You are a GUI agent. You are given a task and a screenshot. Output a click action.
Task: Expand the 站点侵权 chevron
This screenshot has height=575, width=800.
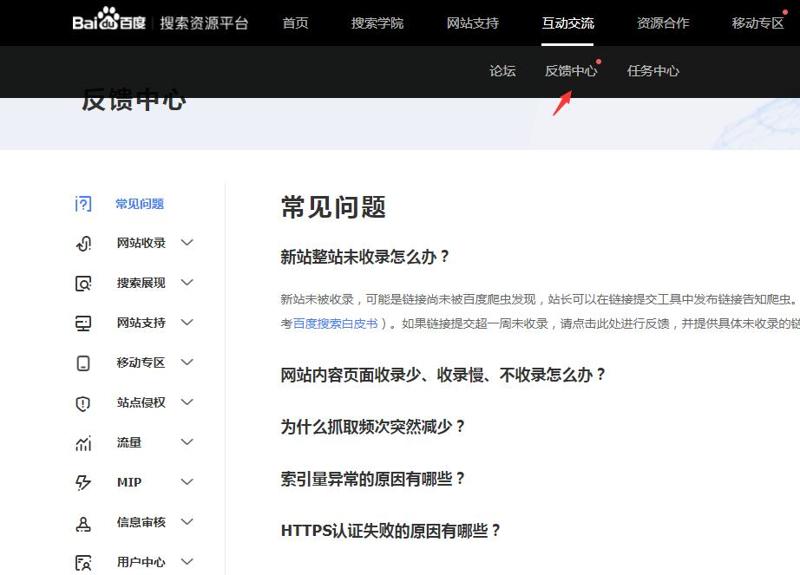[x=187, y=402]
